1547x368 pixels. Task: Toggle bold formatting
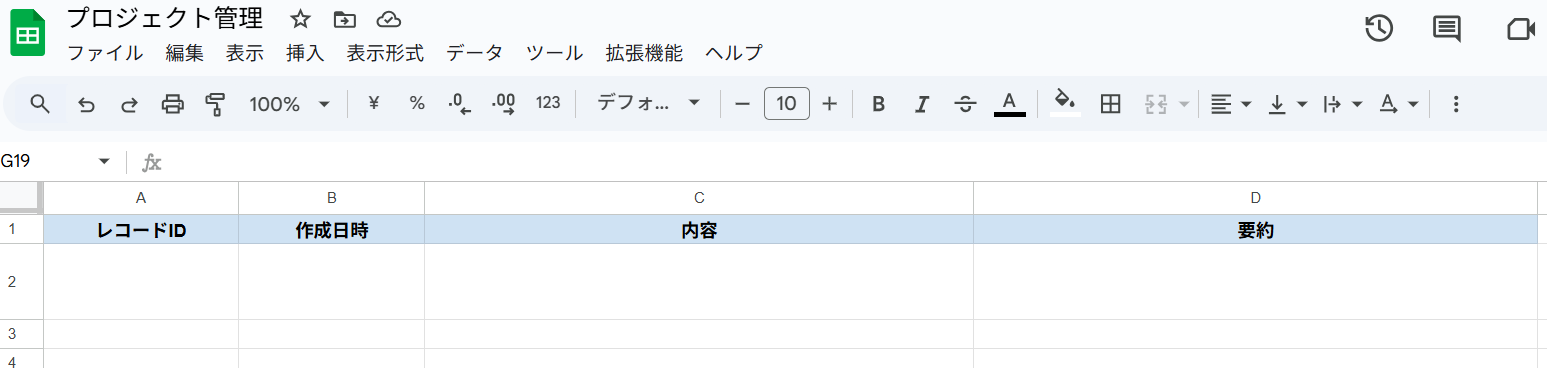878,104
